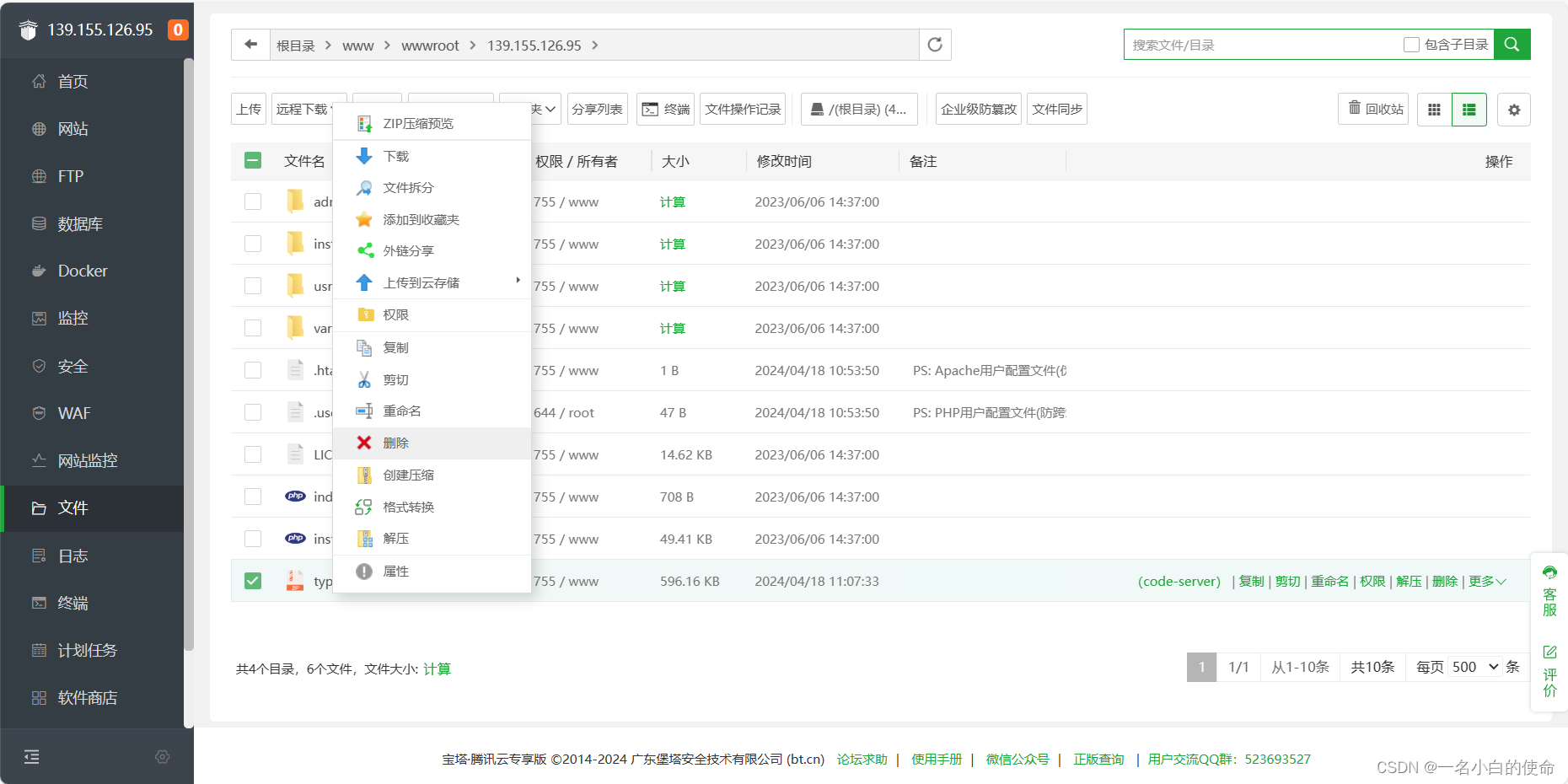Open FTP section in sidebar
1568x784 pixels.
point(93,176)
